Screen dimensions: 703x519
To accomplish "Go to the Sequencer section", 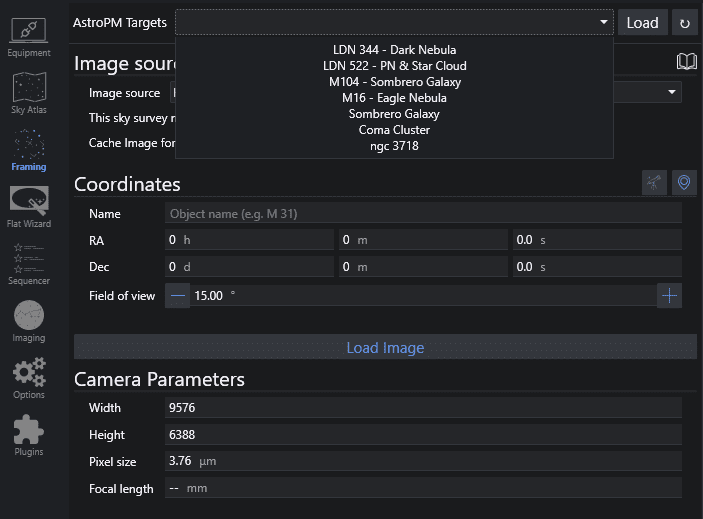I will pos(28,264).
